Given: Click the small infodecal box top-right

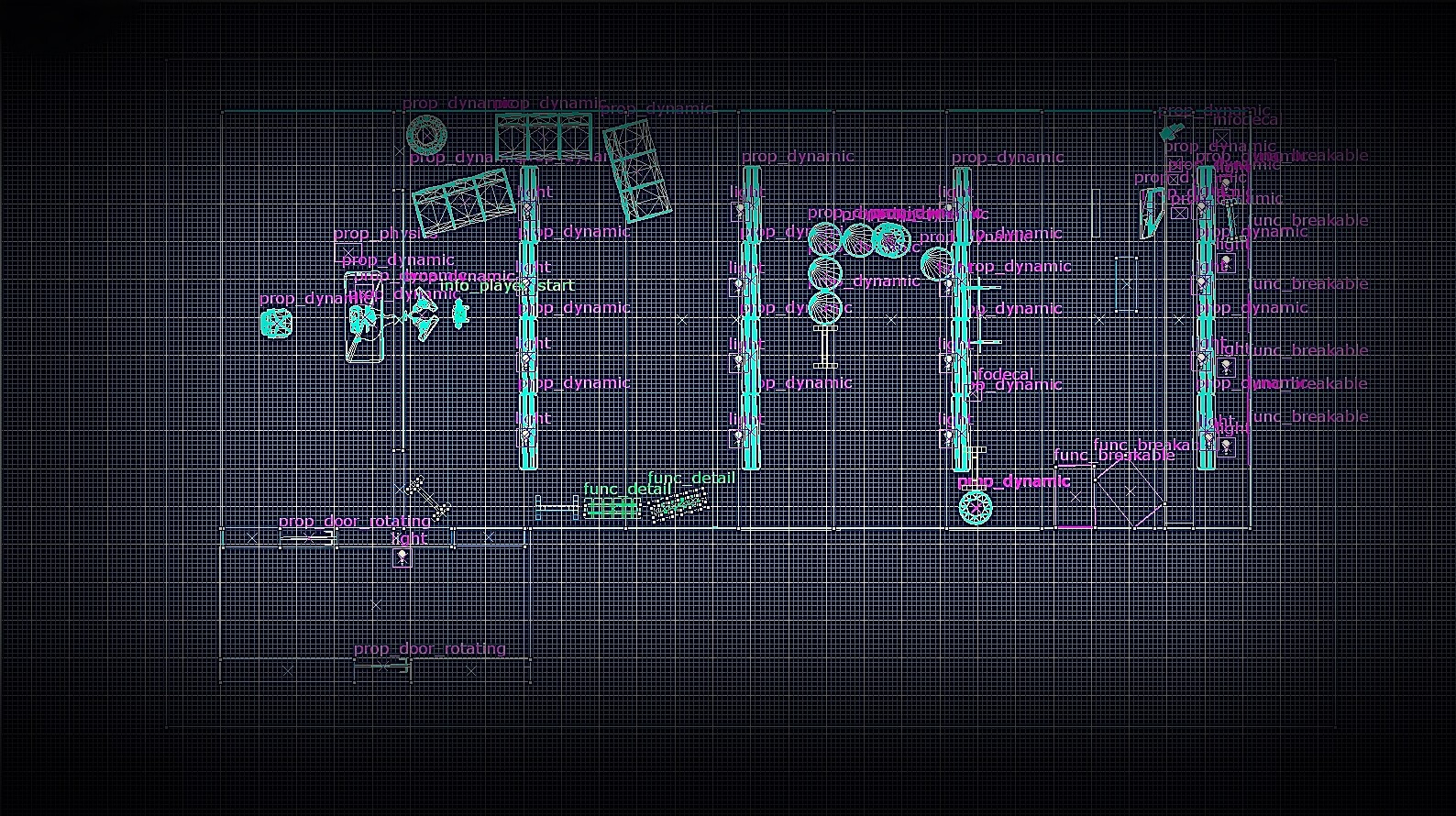Looking at the screenshot, I should click(1220, 138).
